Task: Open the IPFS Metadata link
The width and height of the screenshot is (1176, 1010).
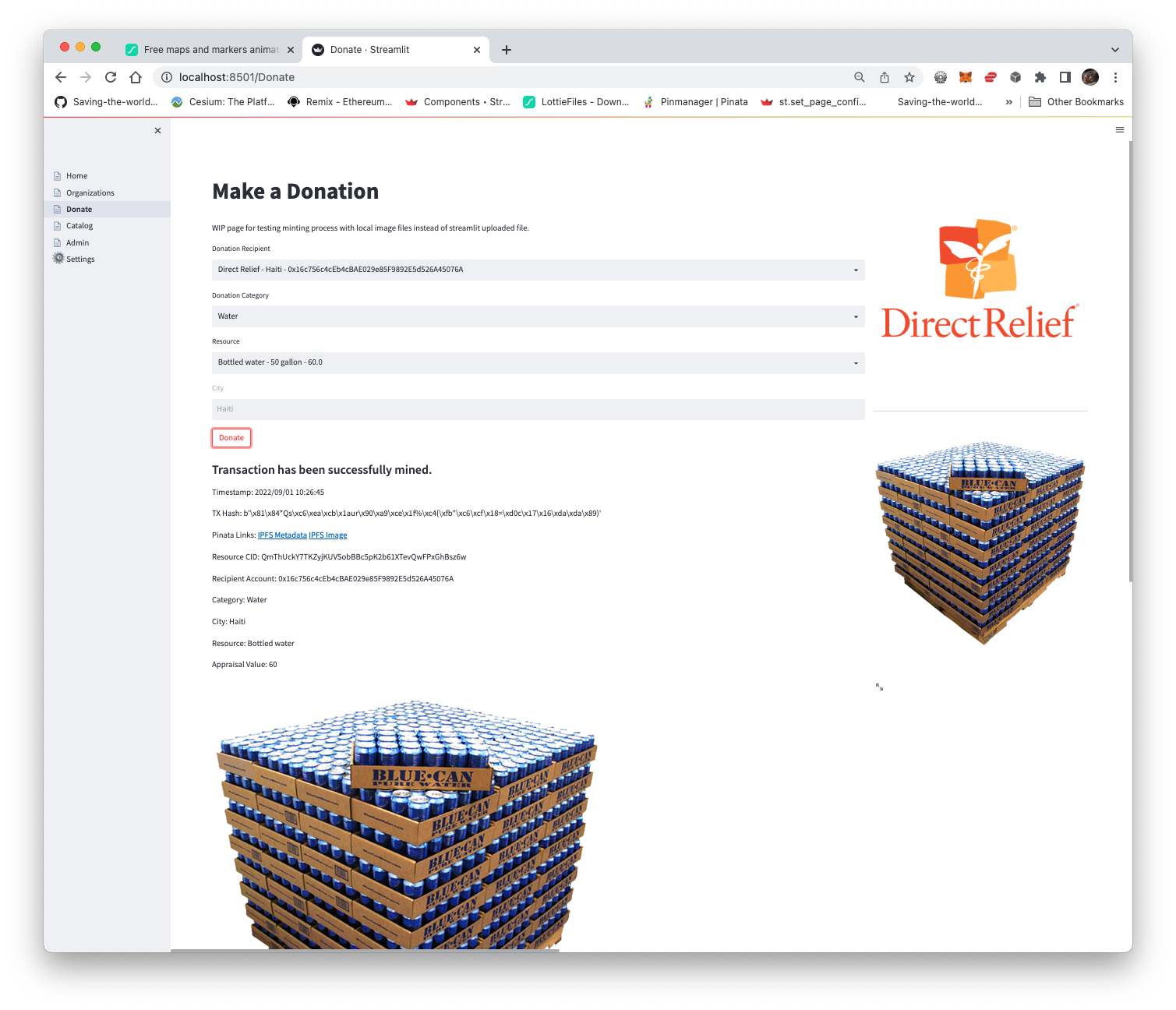Action: 282,535
